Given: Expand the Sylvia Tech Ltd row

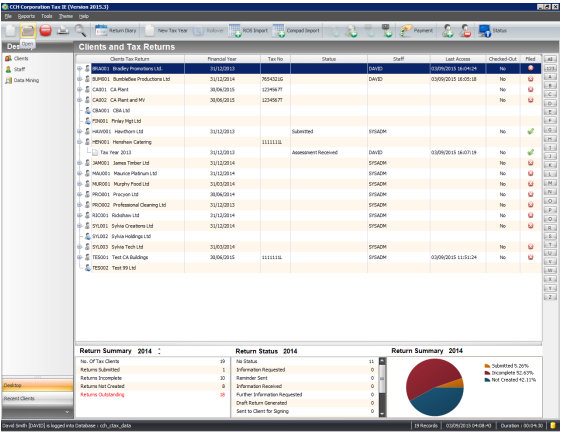Looking at the screenshot, I should (79, 247).
